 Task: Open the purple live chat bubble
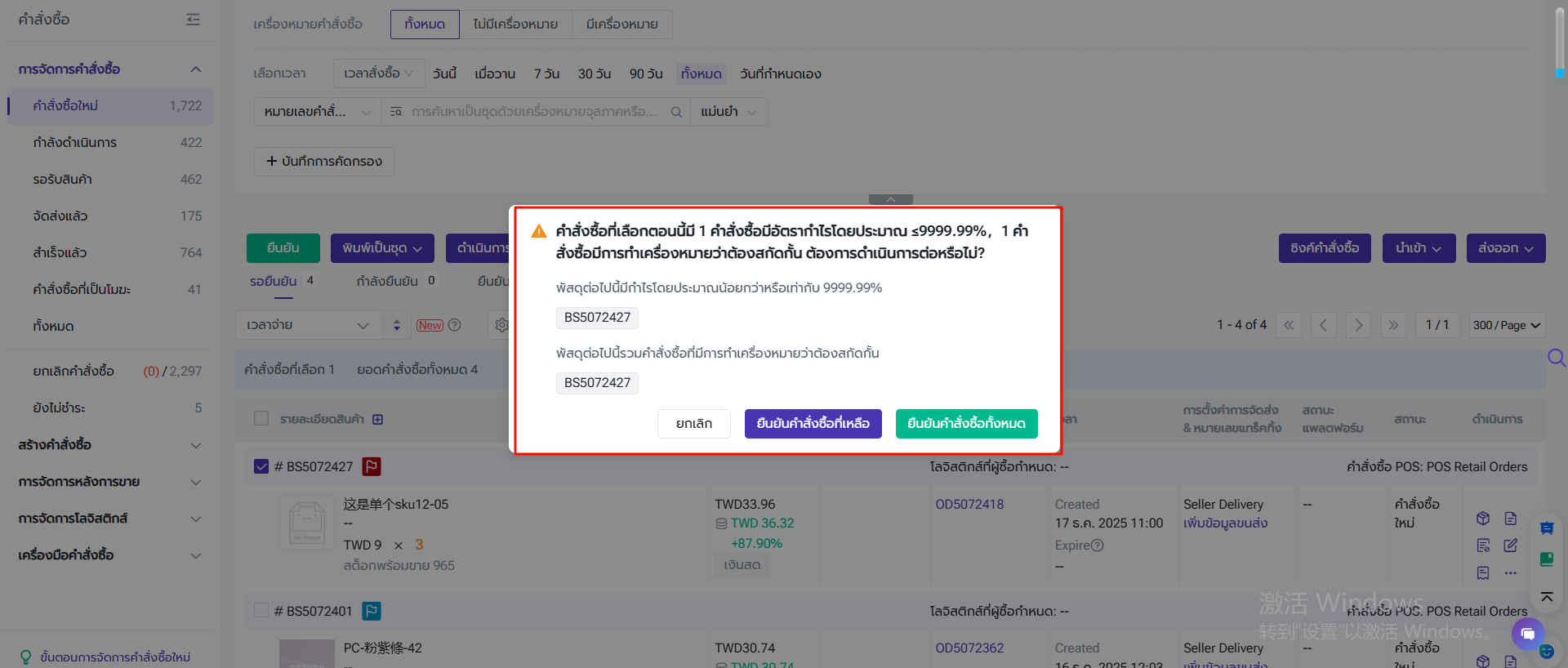pyautogui.click(x=1527, y=634)
